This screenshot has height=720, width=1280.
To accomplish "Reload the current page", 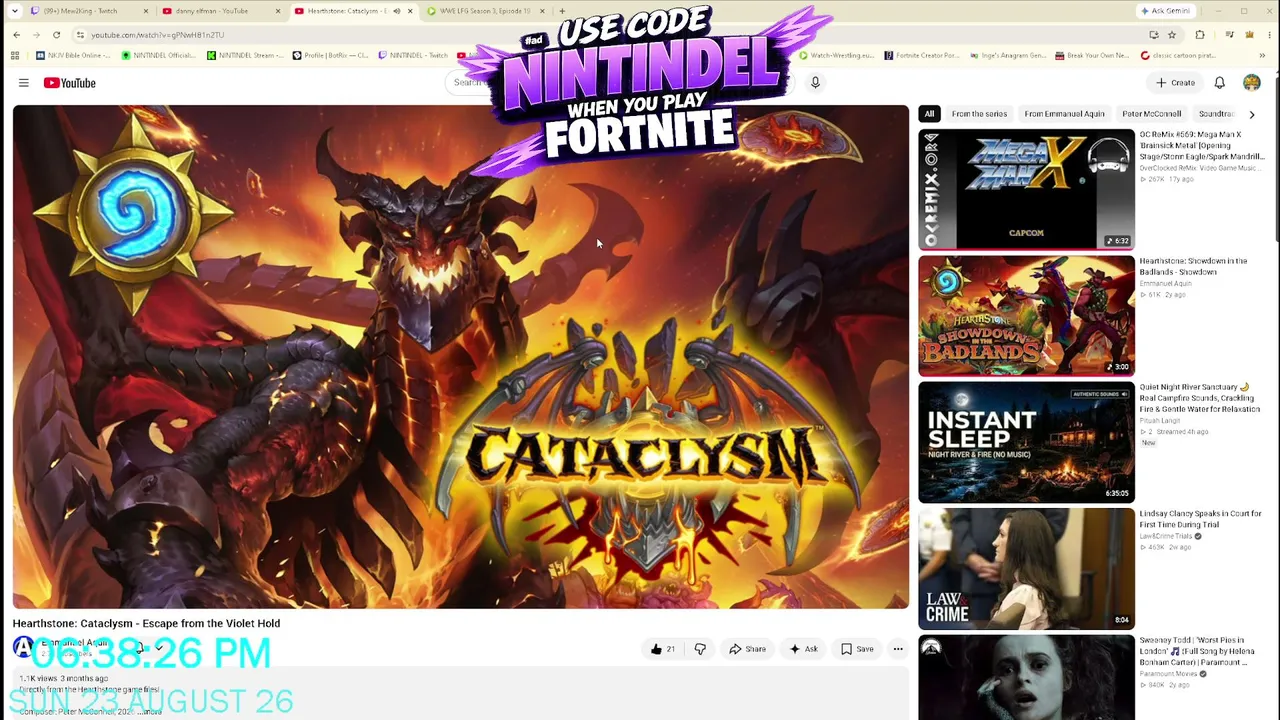I will 56,35.
